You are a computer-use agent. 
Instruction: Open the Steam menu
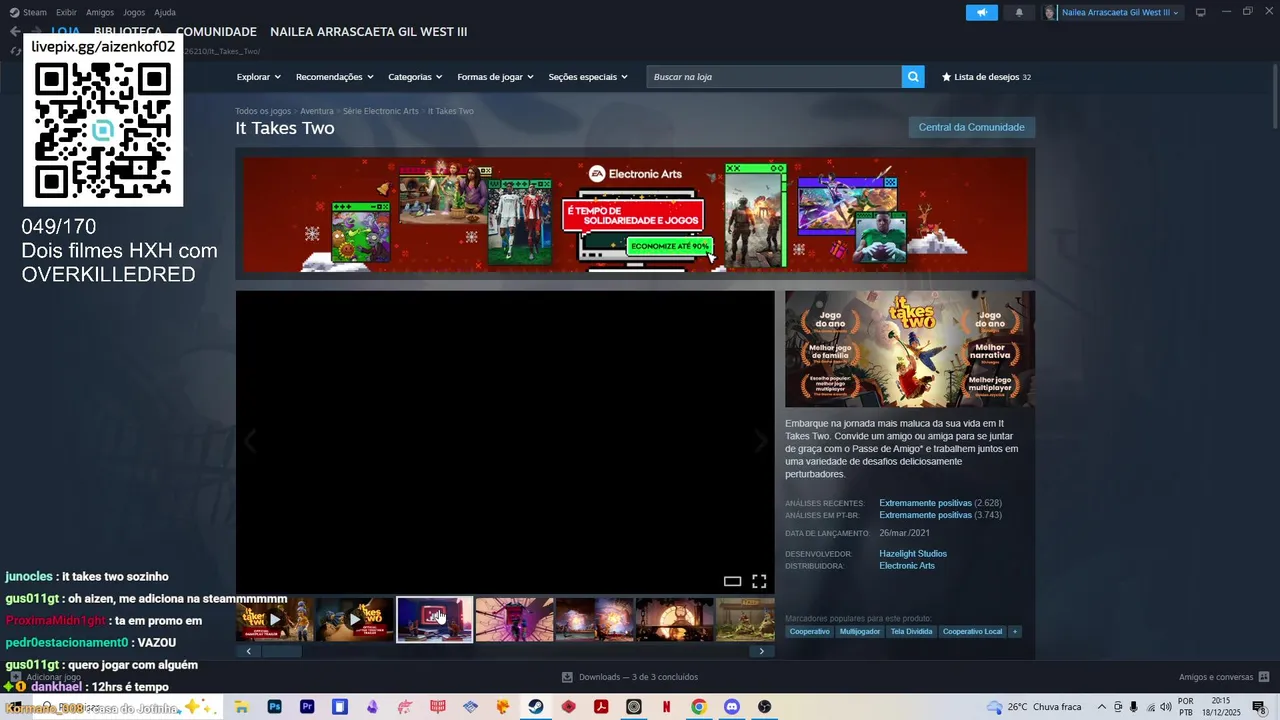pyautogui.click(x=34, y=12)
